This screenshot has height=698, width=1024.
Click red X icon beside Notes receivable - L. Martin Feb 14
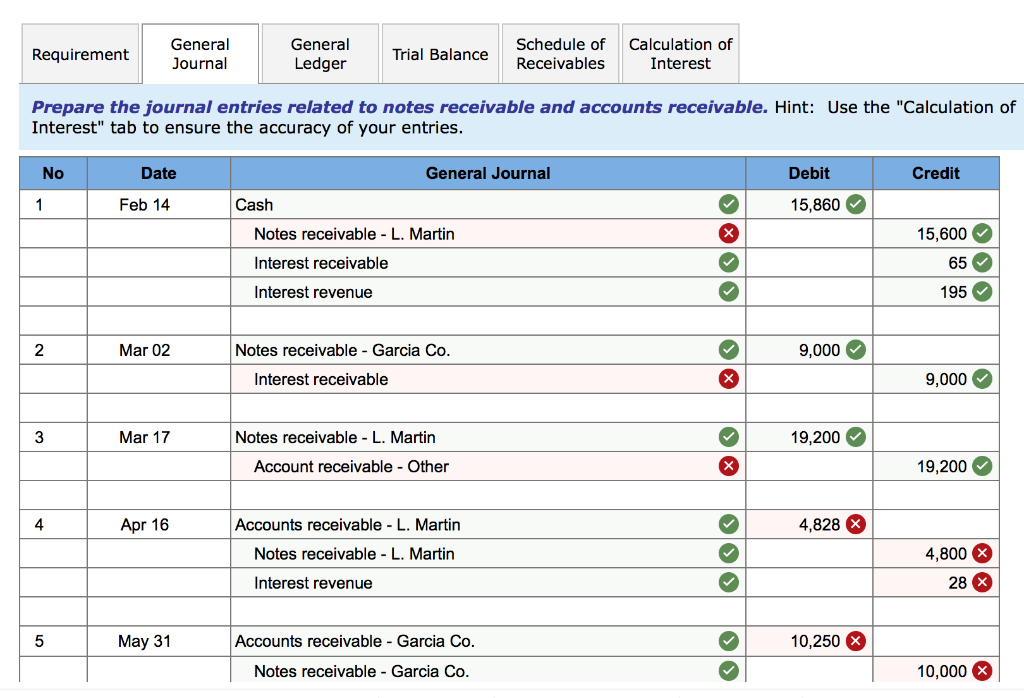(x=729, y=233)
